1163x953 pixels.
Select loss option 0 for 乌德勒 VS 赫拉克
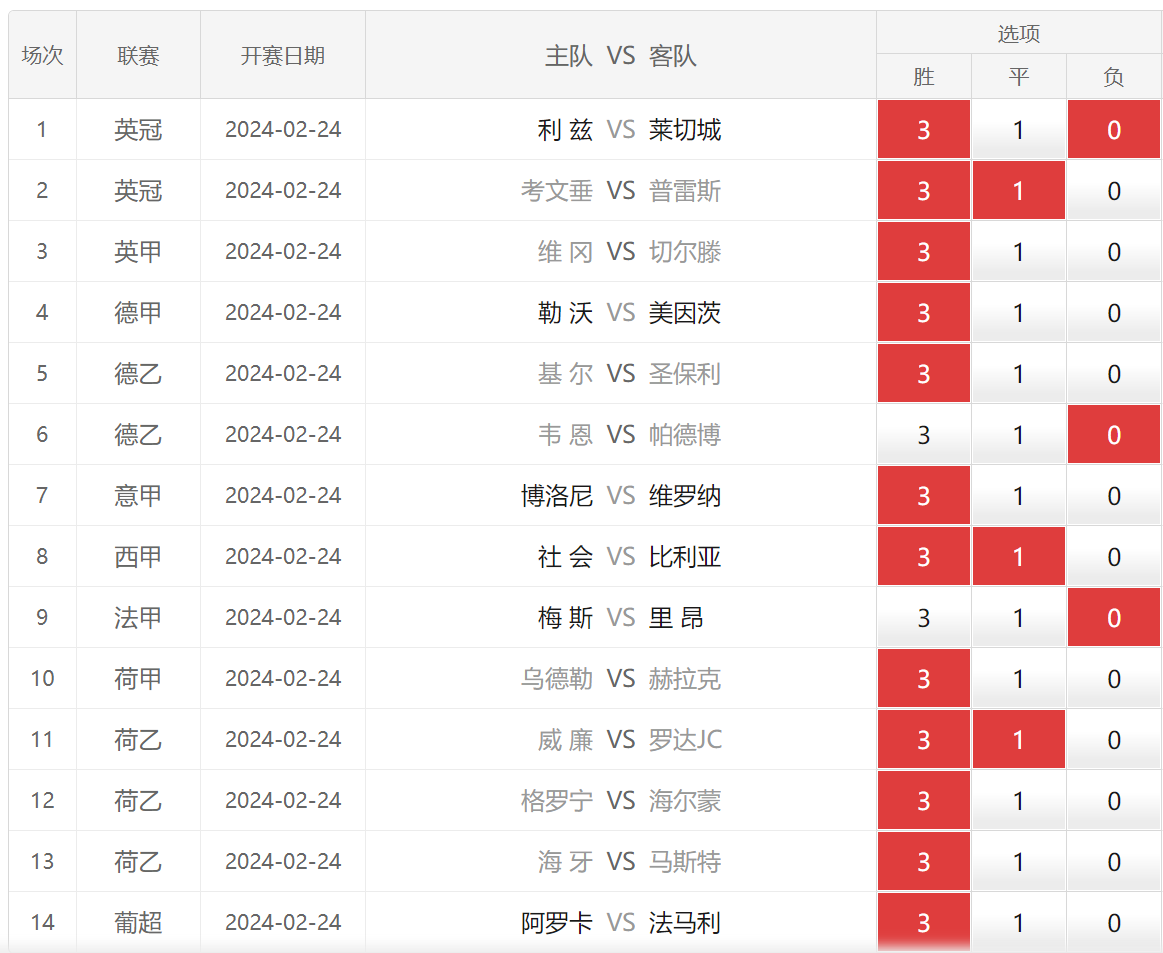point(1113,678)
